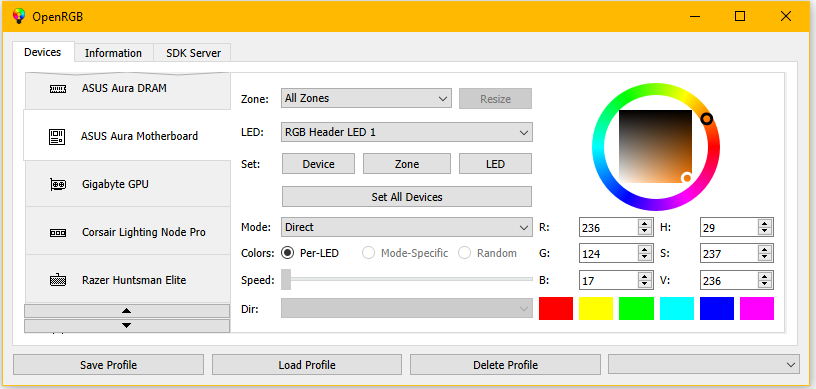The width and height of the screenshot is (816, 389).
Task: Click the Save Profile button
Action: pyautogui.click(x=108, y=365)
